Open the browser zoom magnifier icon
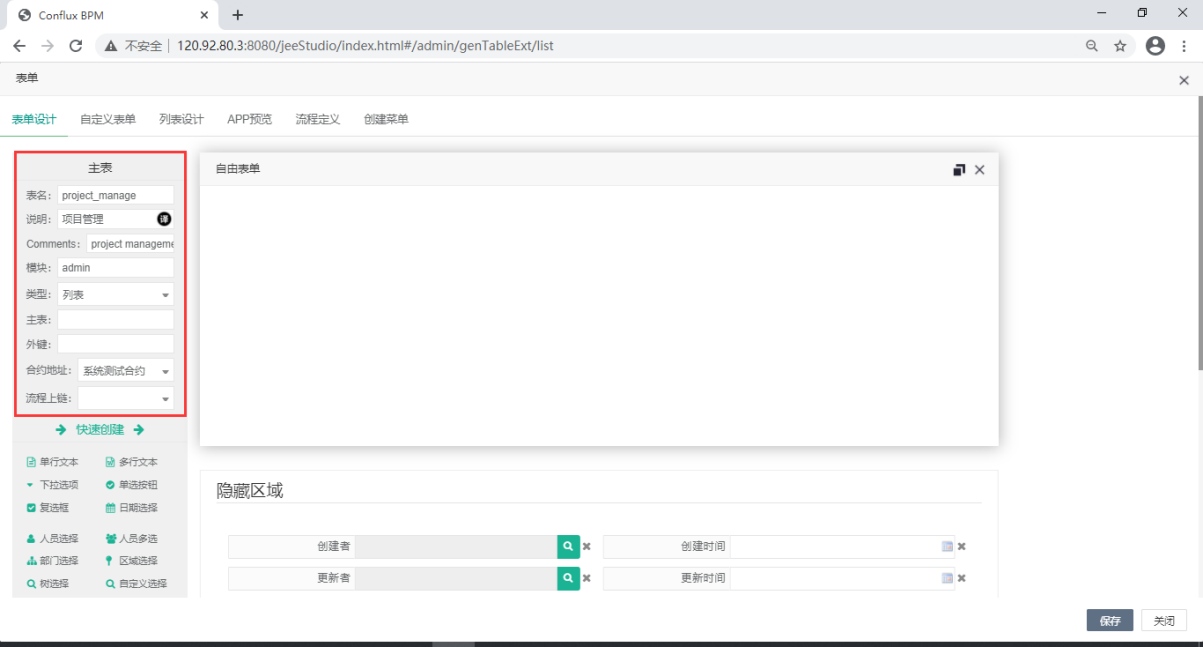Viewport: 1203px width, 647px height. (1092, 46)
